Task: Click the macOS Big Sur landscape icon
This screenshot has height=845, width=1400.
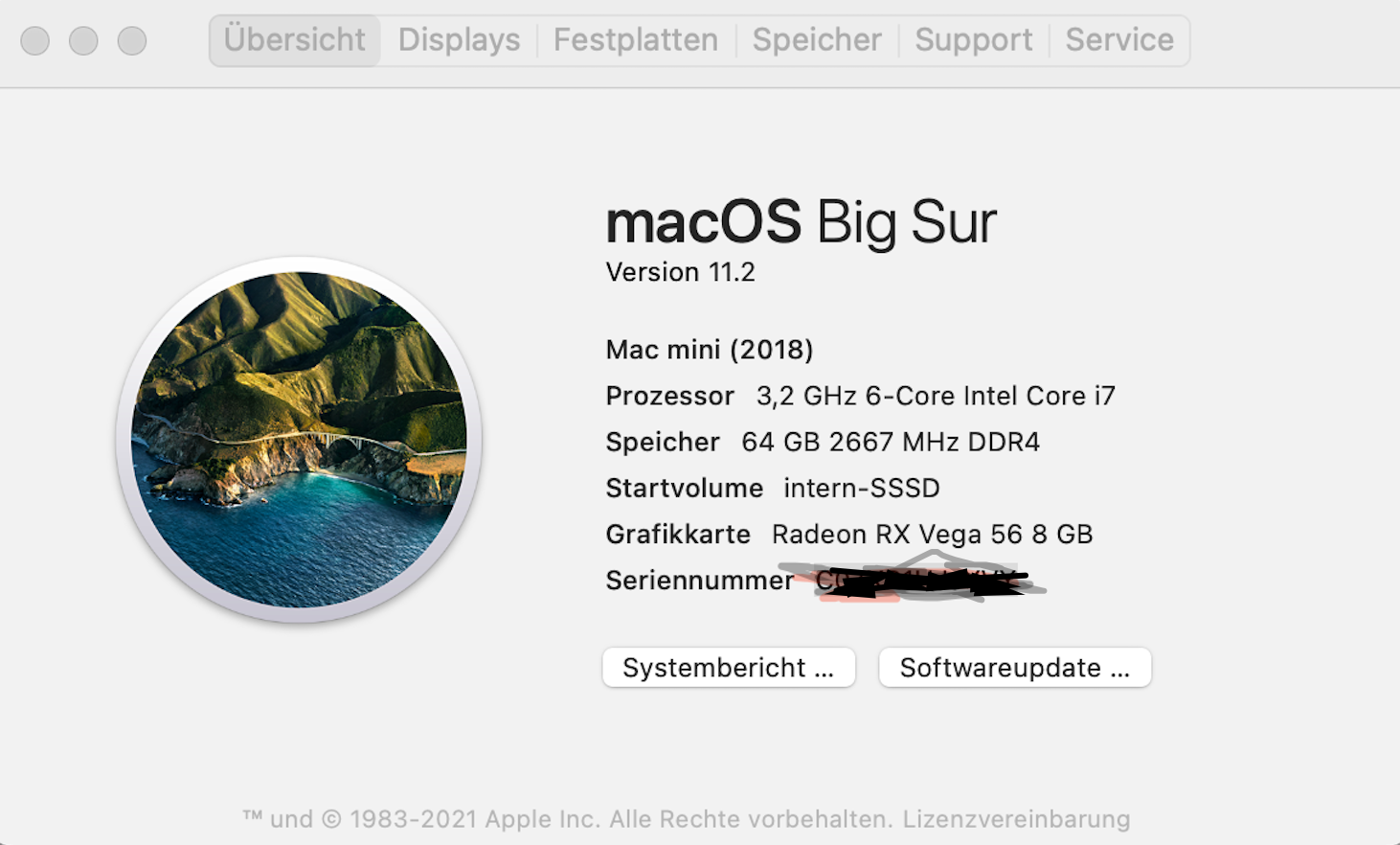Action: 299,440
